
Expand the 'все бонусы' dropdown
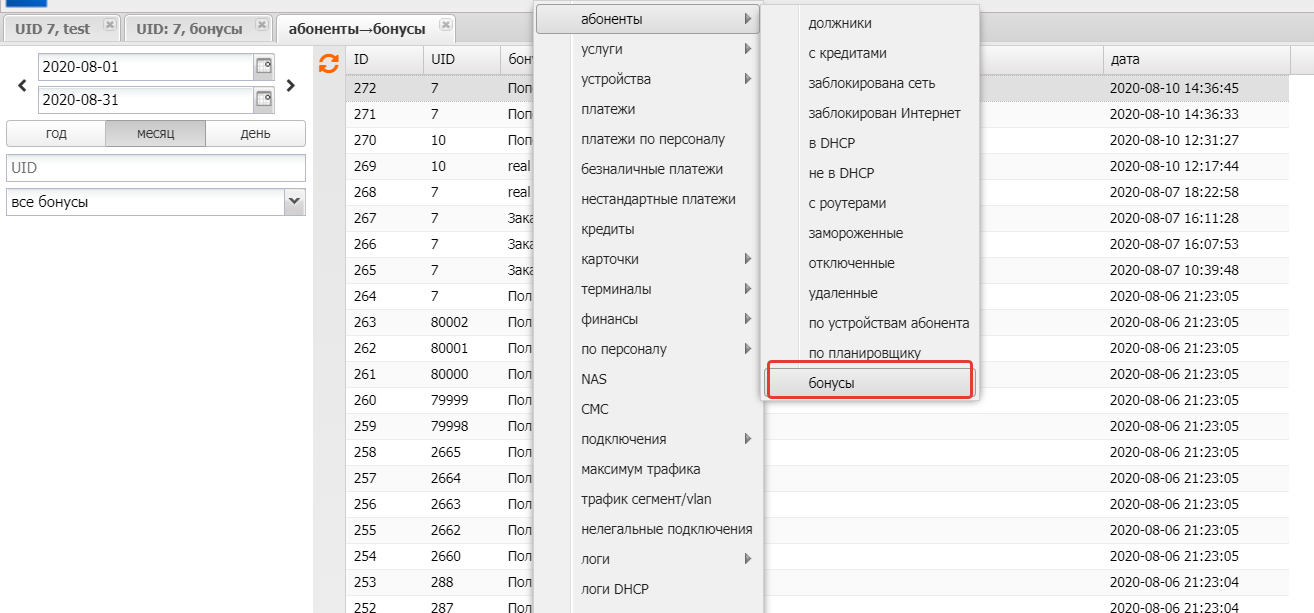pyautogui.click(x=294, y=202)
